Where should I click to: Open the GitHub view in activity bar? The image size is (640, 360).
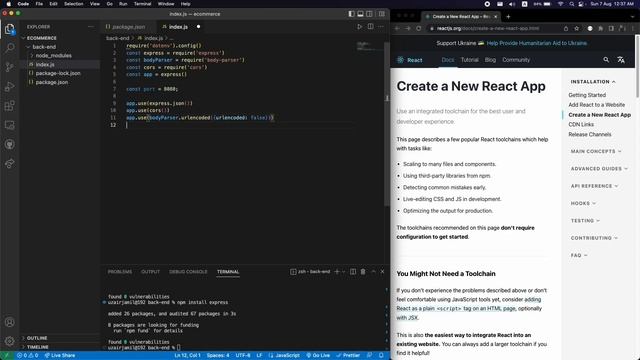9,144
